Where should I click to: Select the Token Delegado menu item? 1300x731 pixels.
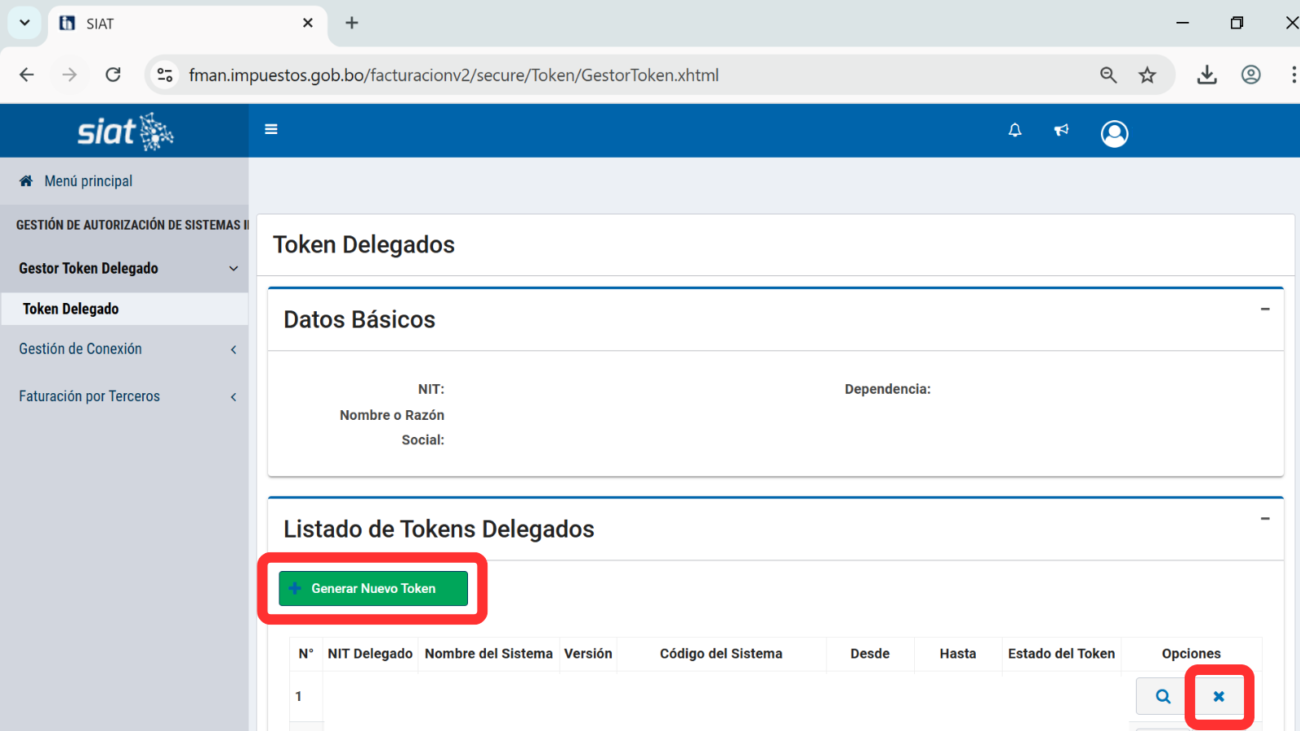[71, 309]
